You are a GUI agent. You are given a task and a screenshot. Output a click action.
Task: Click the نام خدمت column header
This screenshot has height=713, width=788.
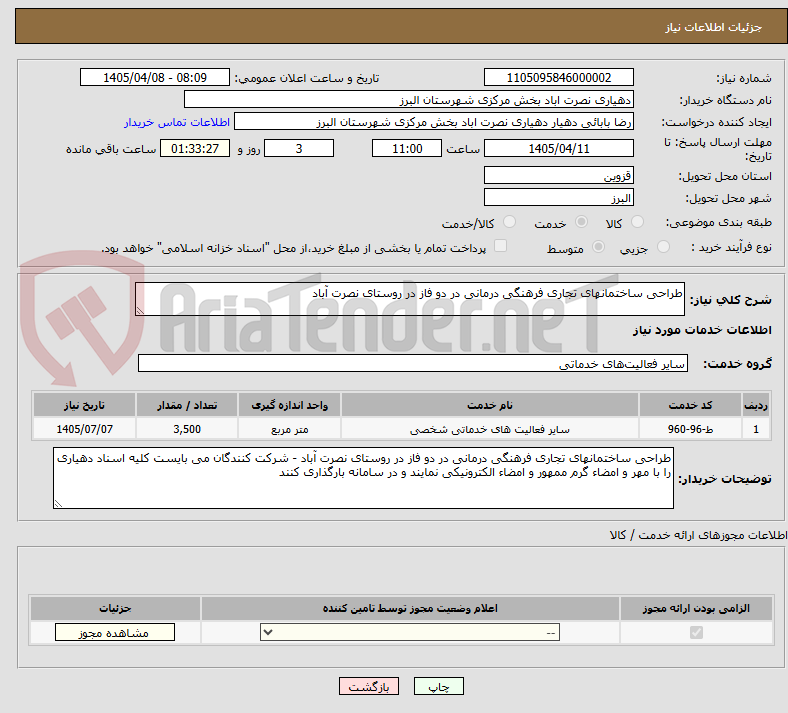pos(489,405)
